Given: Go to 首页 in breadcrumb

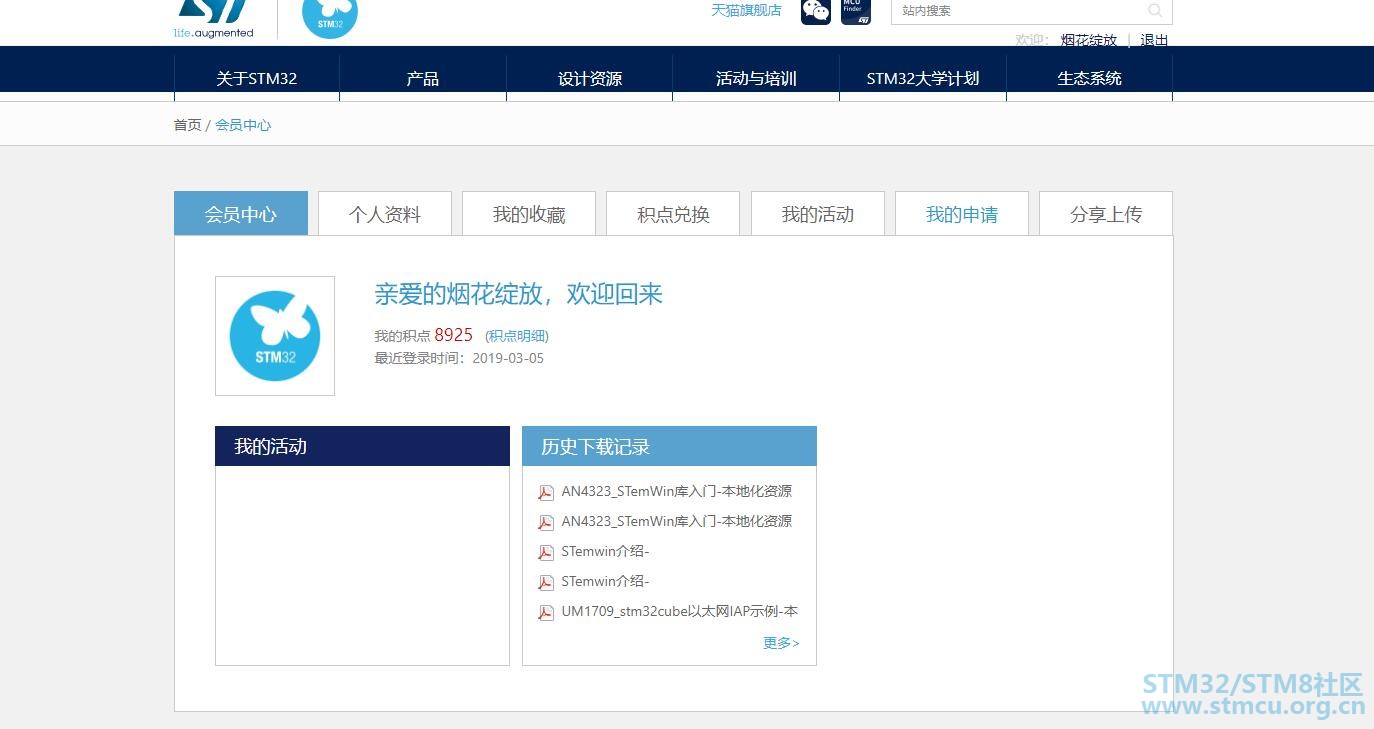Looking at the screenshot, I should click(187, 125).
